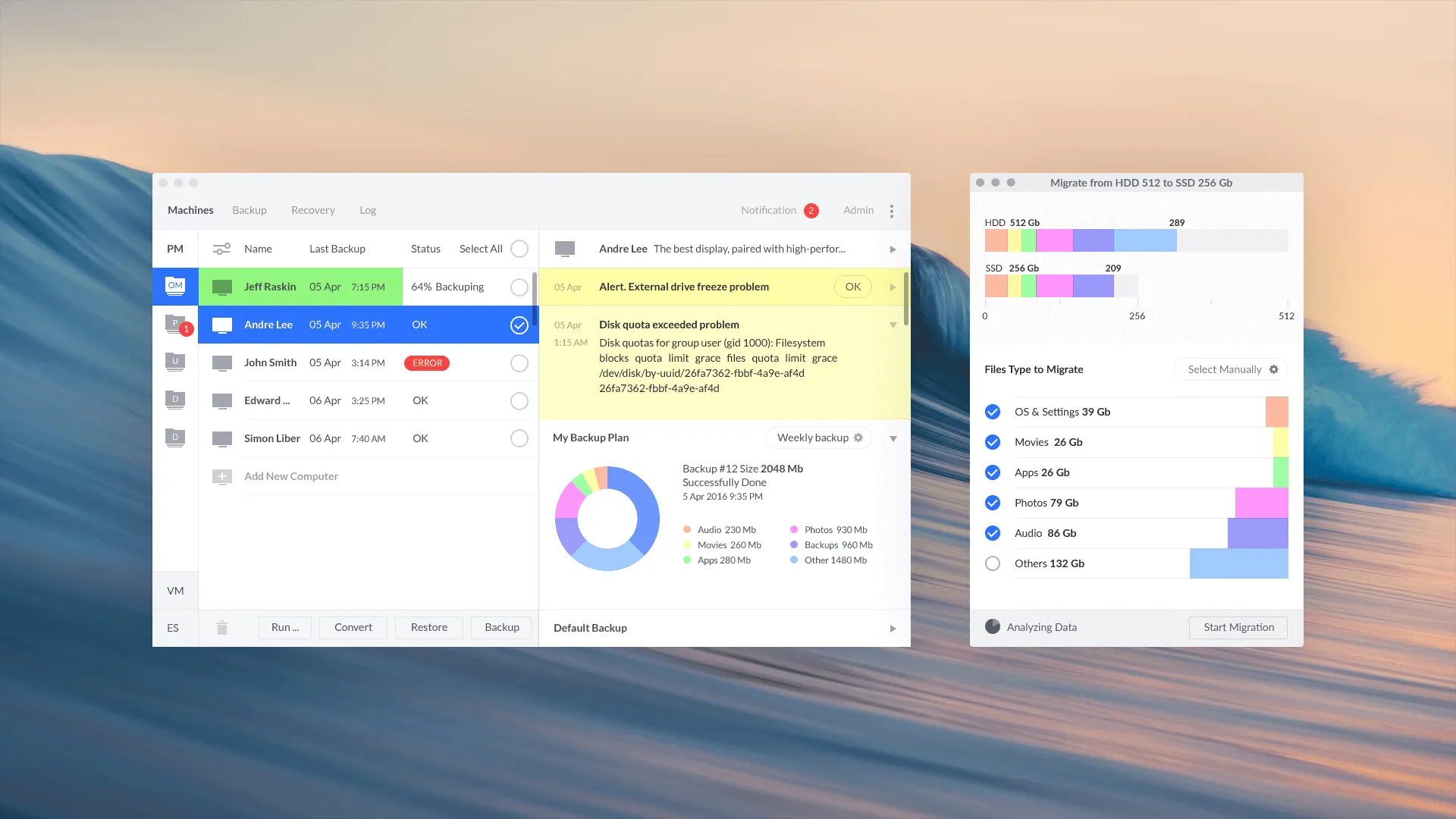Switch to Machines tab
1456x819 pixels.
(190, 210)
